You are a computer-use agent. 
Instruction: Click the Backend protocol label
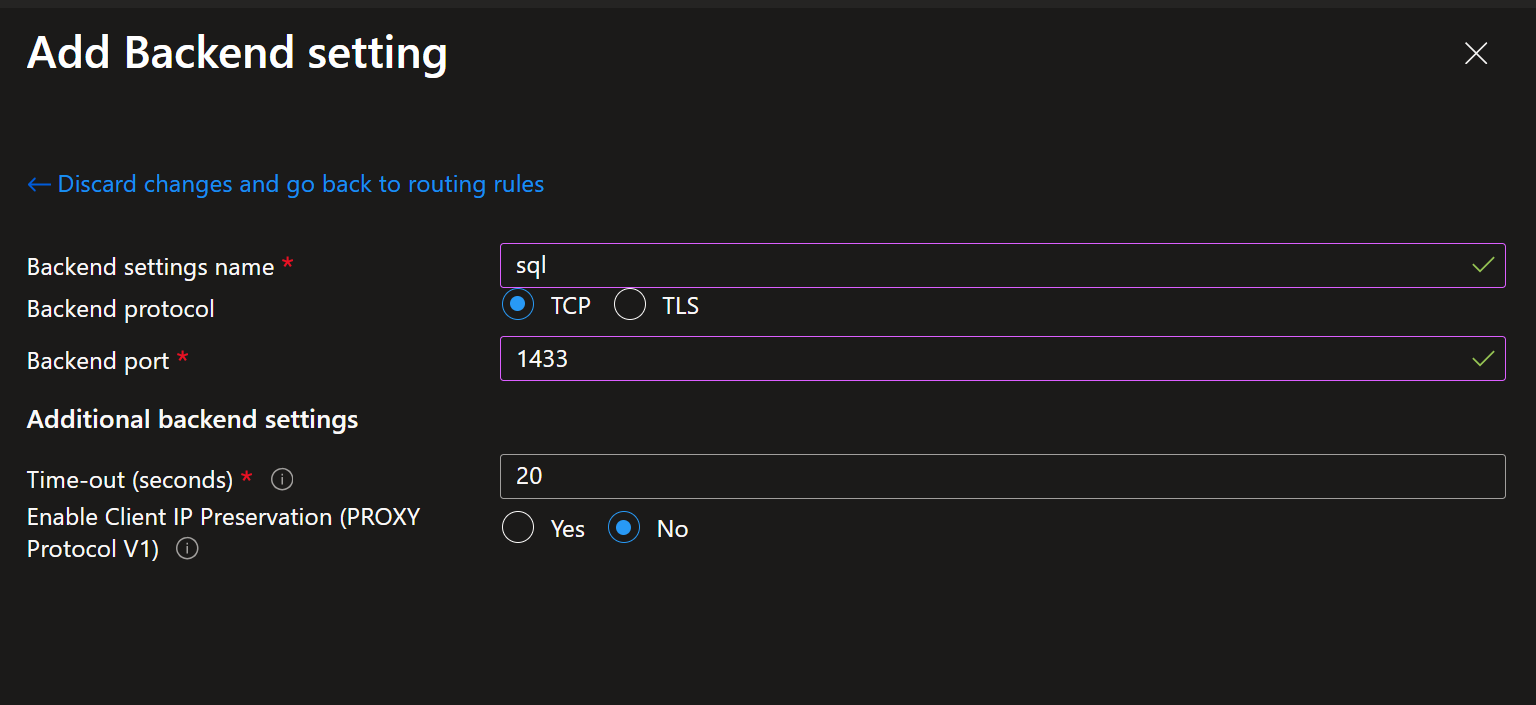pos(120,309)
